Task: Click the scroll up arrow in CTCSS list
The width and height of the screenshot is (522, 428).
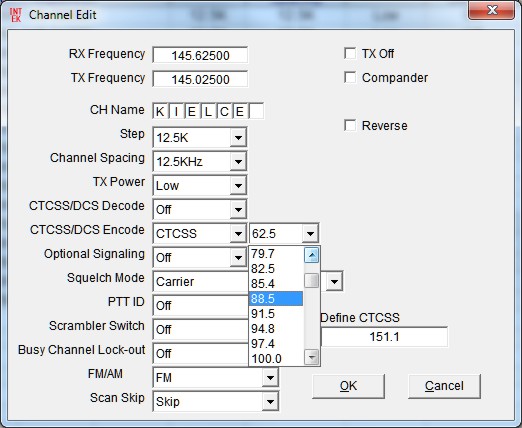Action: point(312,256)
